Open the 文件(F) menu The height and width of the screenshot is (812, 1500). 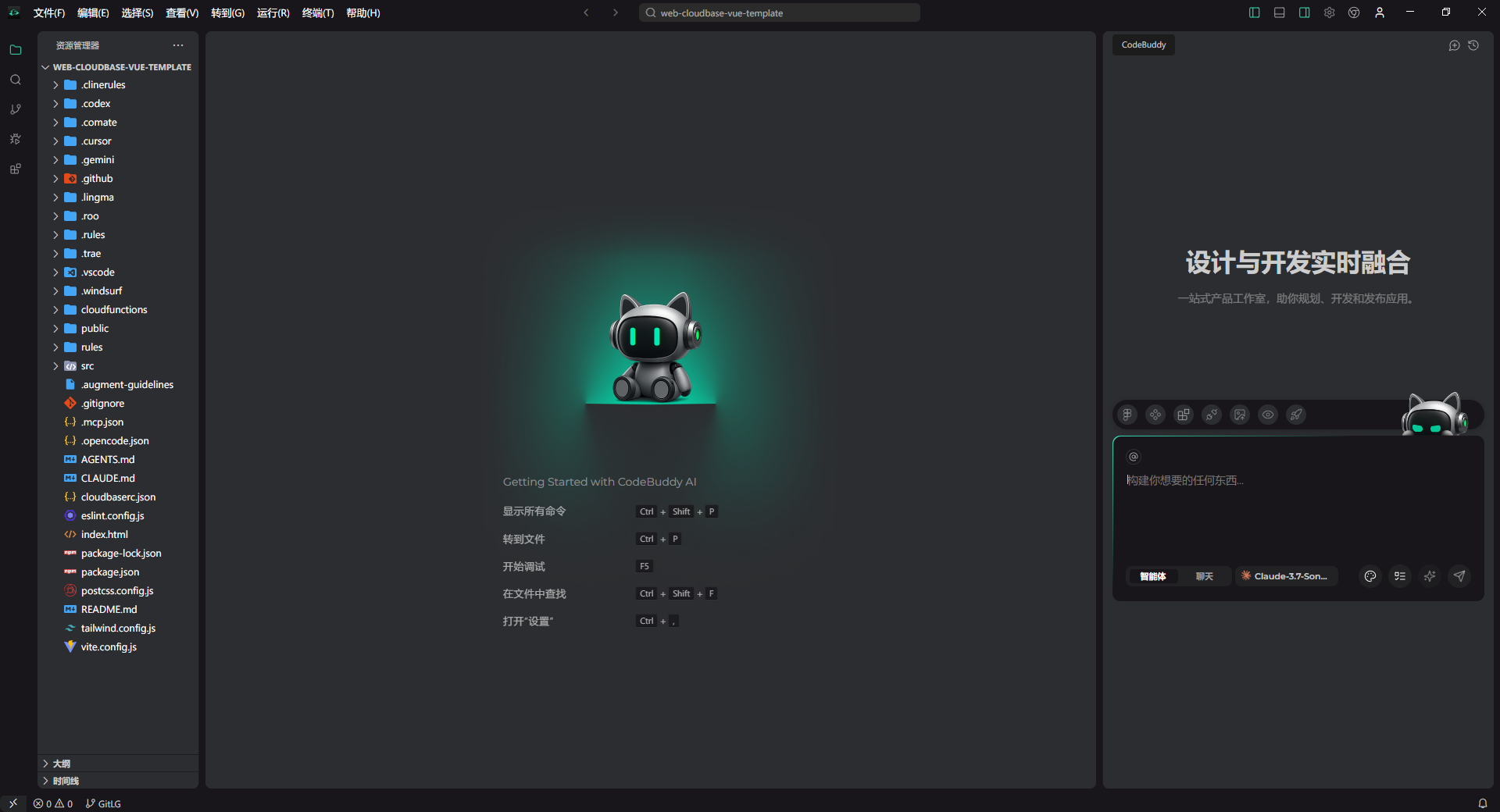click(x=49, y=12)
